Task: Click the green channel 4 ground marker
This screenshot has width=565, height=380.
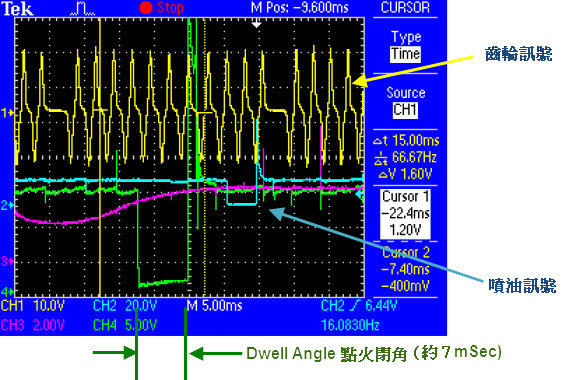Action: coord(8,291)
